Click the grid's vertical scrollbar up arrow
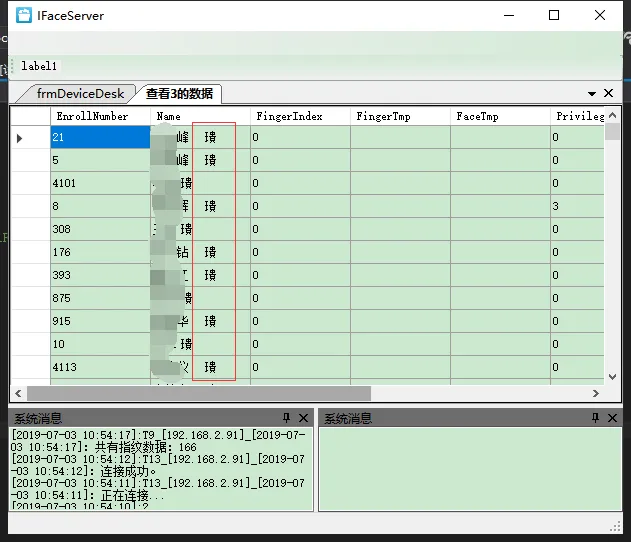Viewport: 631px width, 542px height. [x=612, y=114]
